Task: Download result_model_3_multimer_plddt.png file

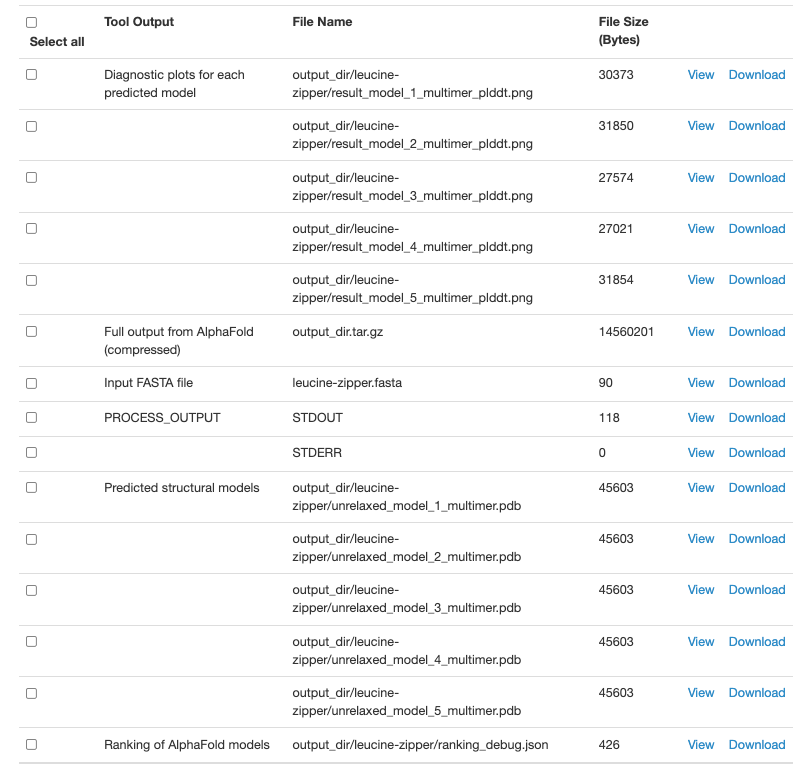Action: click(x=756, y=178)
